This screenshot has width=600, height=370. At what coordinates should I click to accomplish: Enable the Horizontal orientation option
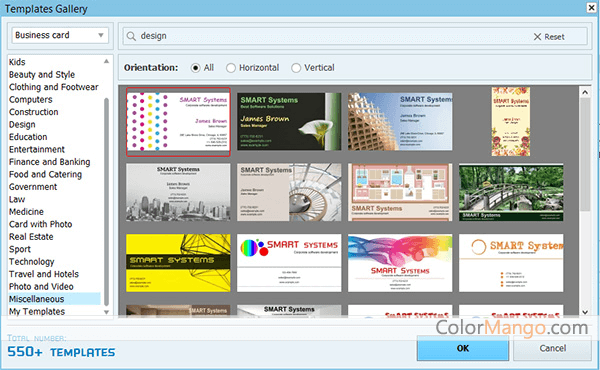pos(231,68)
